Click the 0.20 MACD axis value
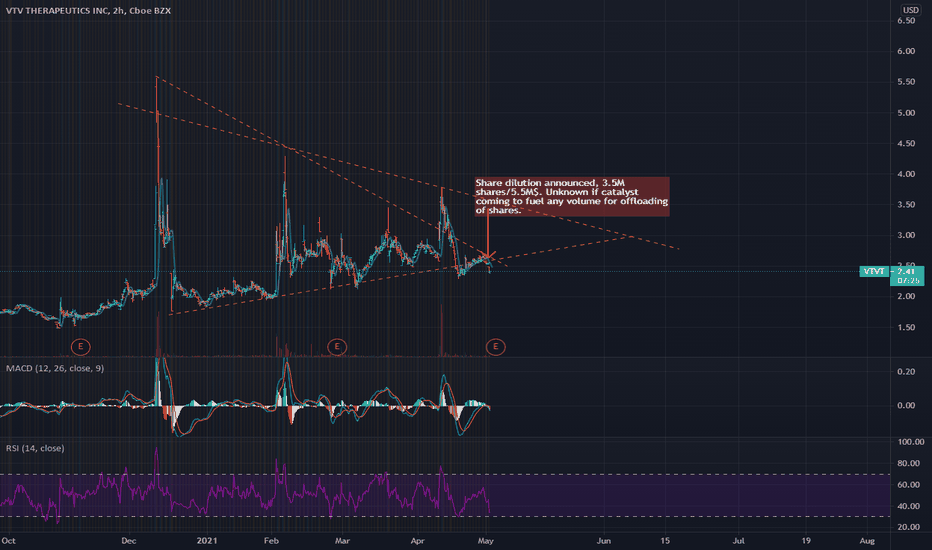The width and height of the screenshot is (932, 550). click(x=906, y=372)
